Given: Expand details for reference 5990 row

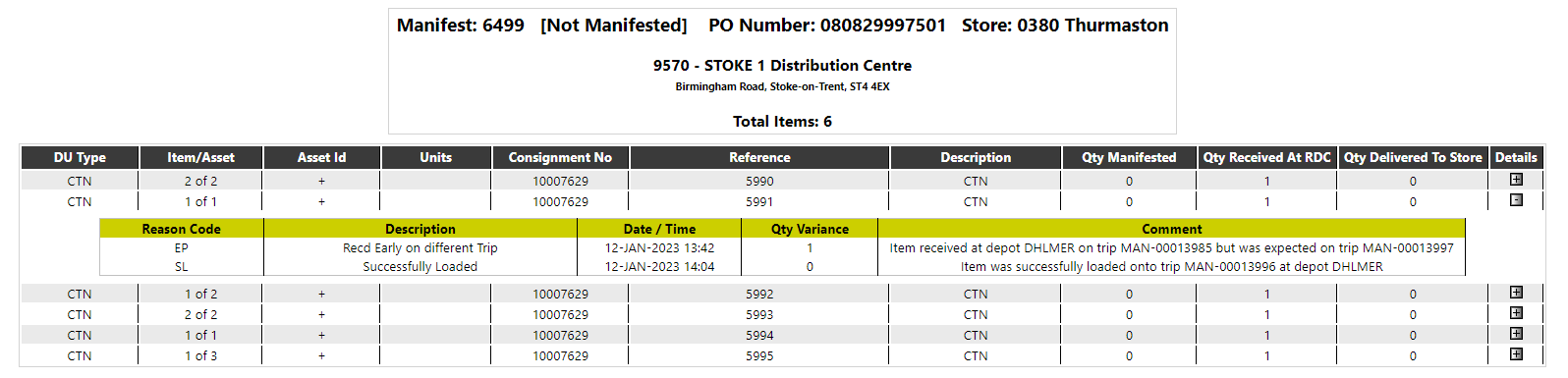Looking at the screenshot, I should coord(1516,180).
